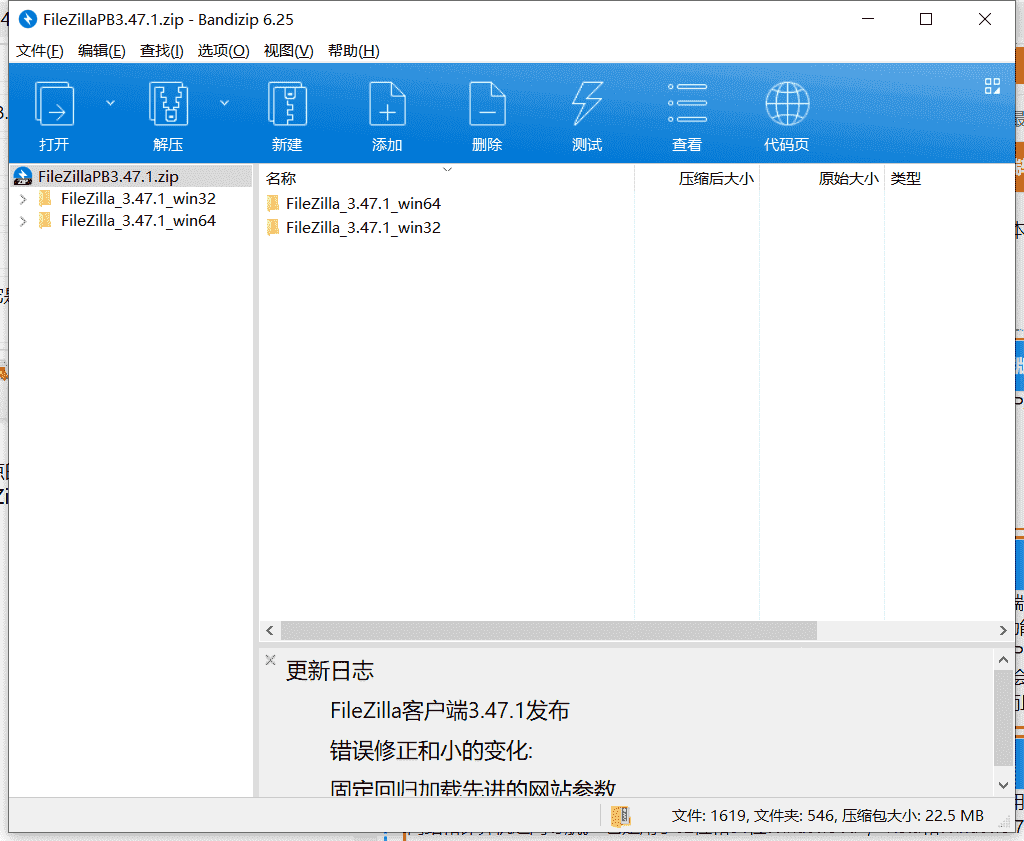Open the 查找(I) menu

coord(161,51)
